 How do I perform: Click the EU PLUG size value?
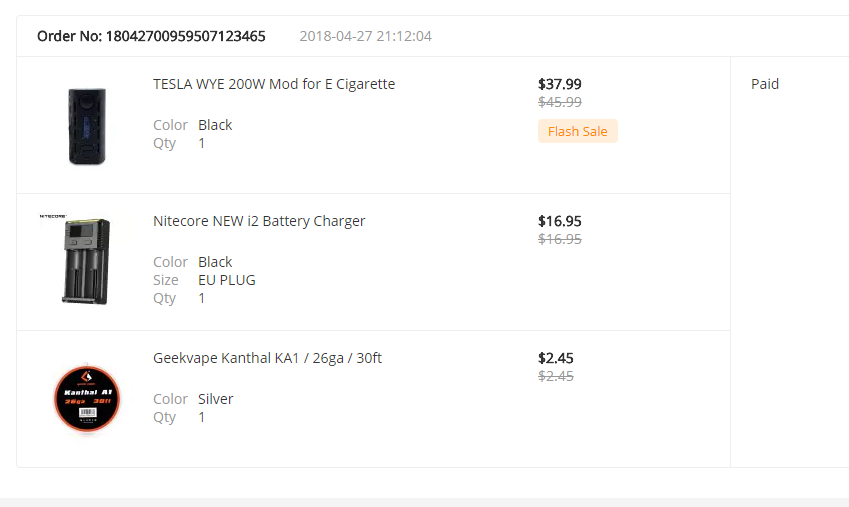(226, 280)
